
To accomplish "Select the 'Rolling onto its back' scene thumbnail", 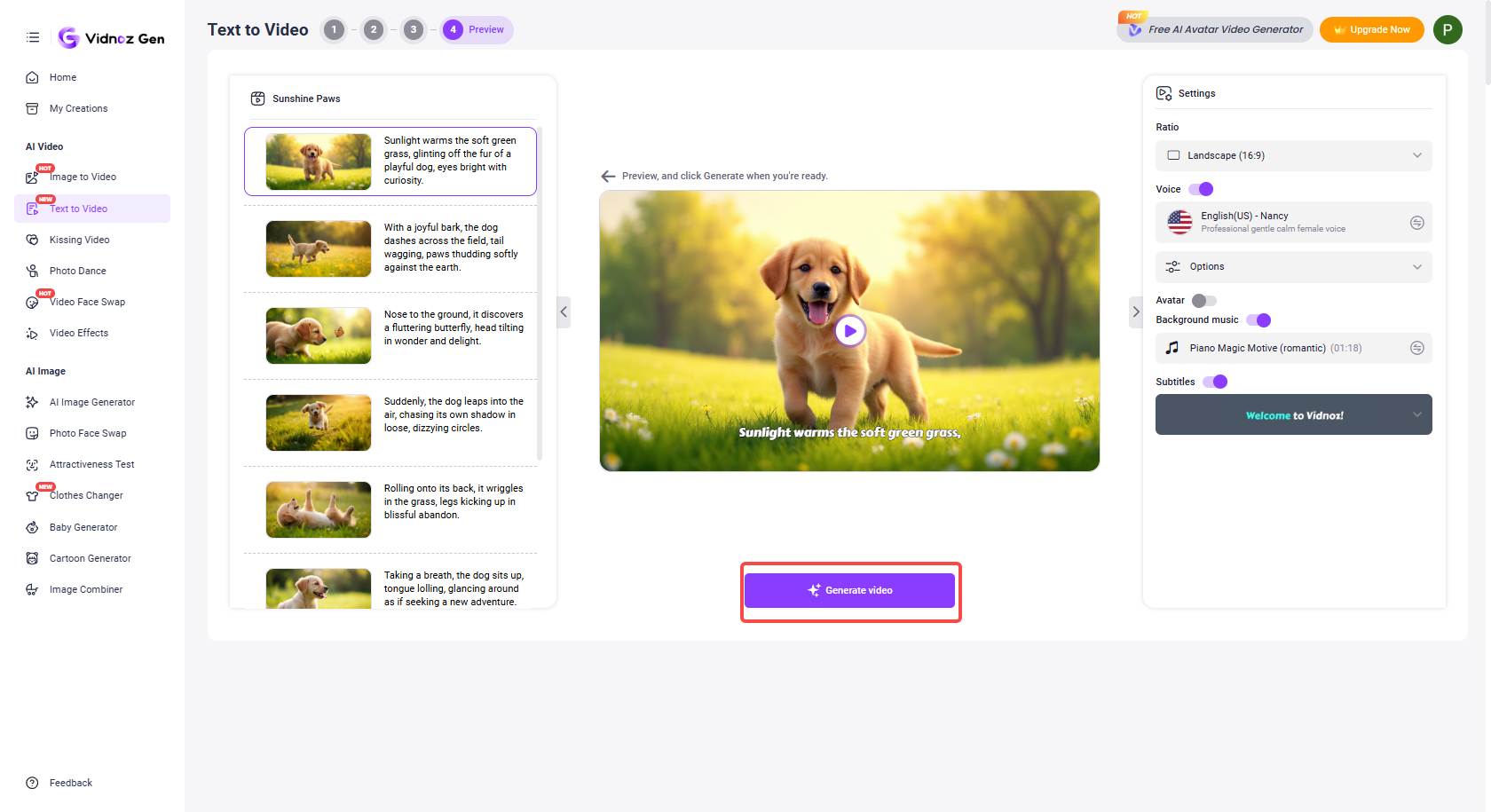I will pos(319,509).
